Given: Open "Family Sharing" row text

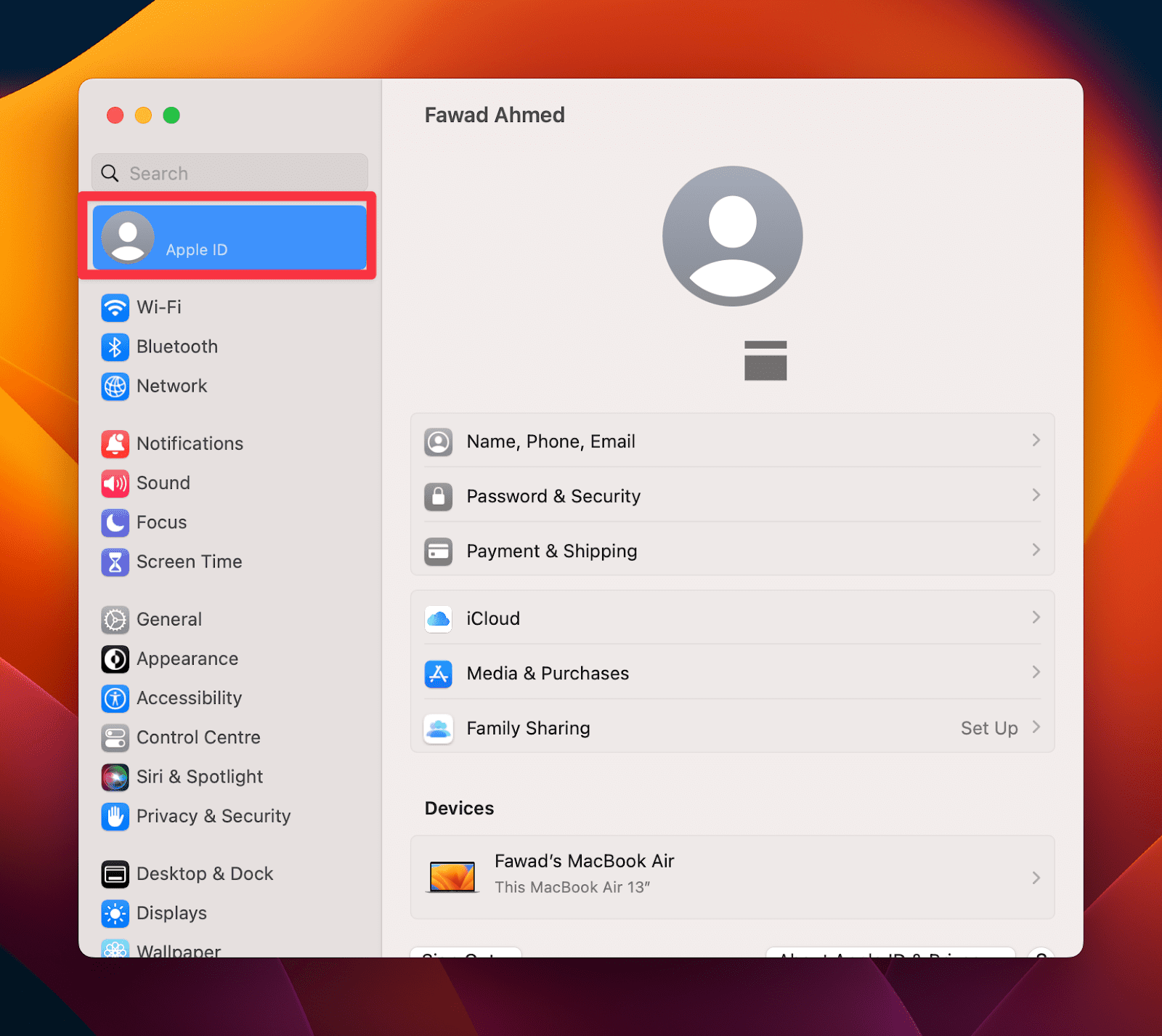Looking at the screenshot, I should (528, 728).
